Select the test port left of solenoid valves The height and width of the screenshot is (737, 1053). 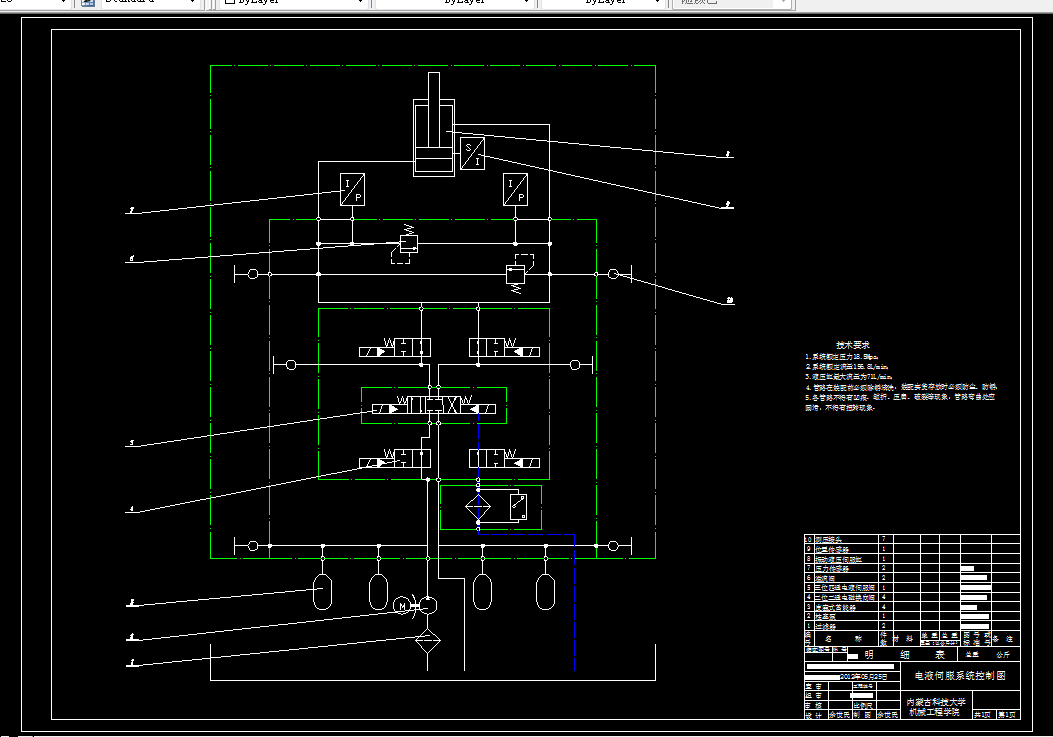291,365
